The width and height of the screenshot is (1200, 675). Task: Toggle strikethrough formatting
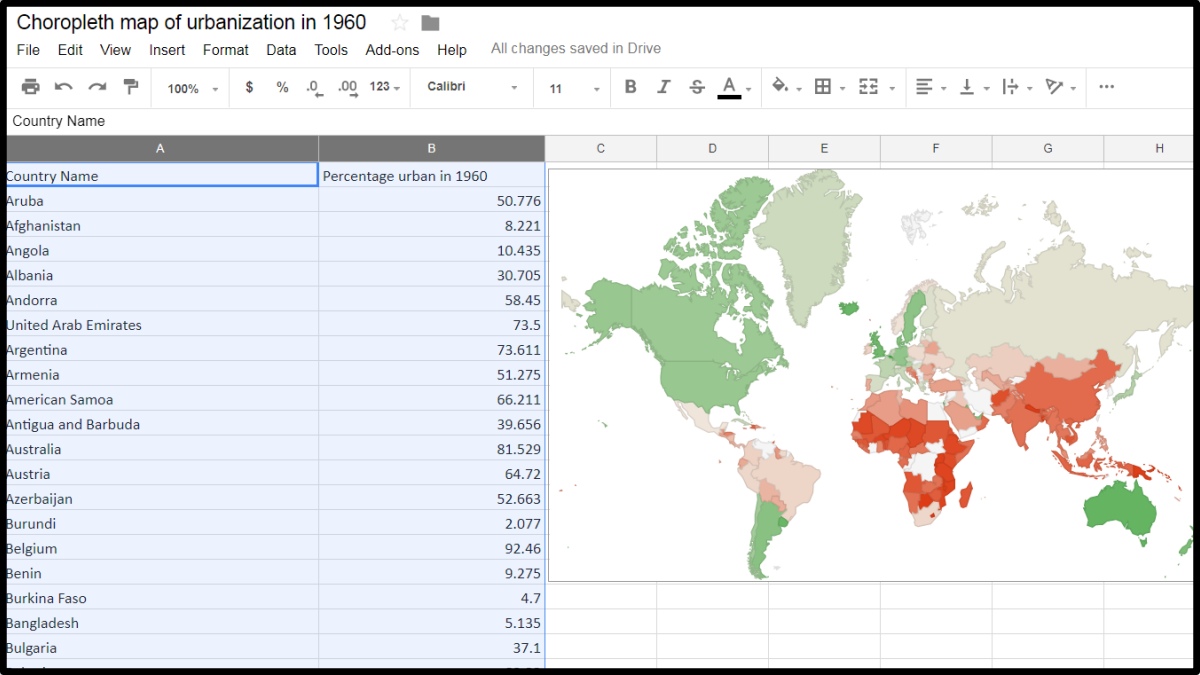[697, 87]
